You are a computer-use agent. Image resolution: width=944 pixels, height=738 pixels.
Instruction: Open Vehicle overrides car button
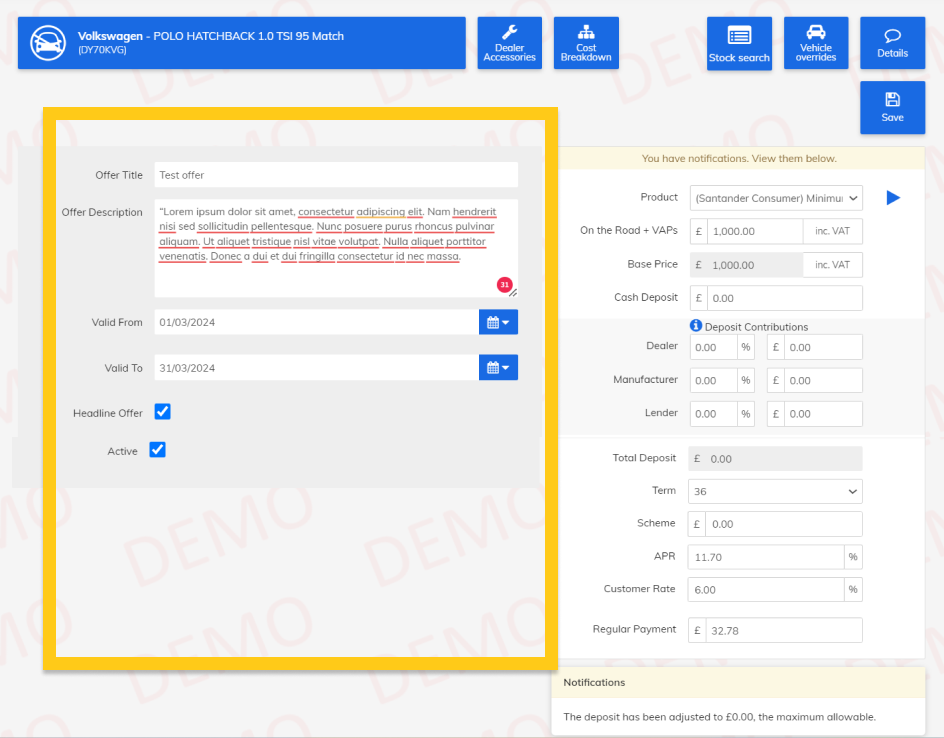pyautogui.click(x=816, y=43)
